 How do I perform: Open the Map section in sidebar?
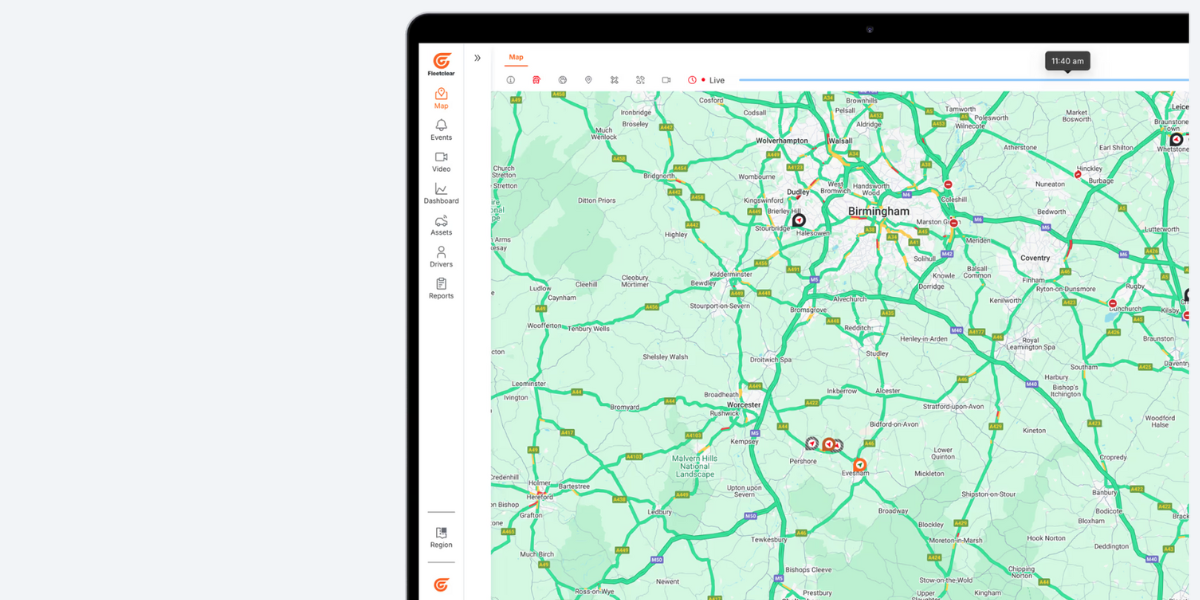coord(441,98)
